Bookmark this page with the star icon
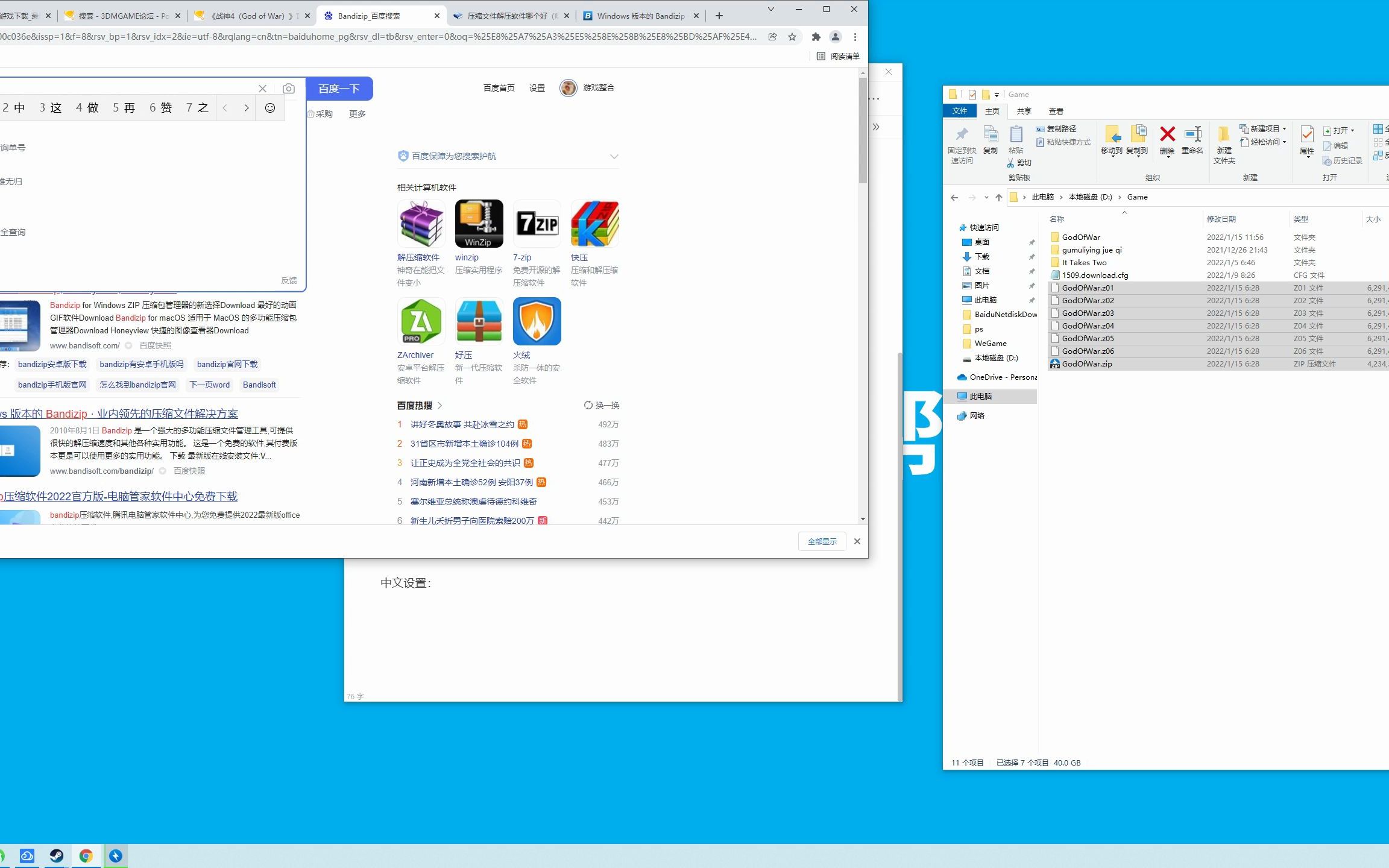 coord(792,37)
